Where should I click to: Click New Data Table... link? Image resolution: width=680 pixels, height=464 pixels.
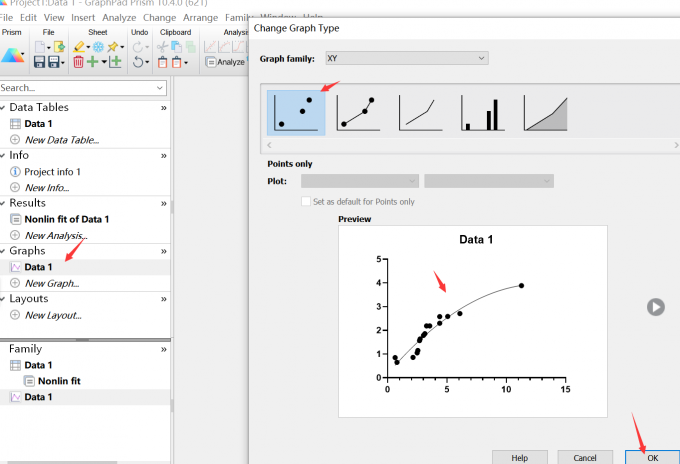[62, 140]
